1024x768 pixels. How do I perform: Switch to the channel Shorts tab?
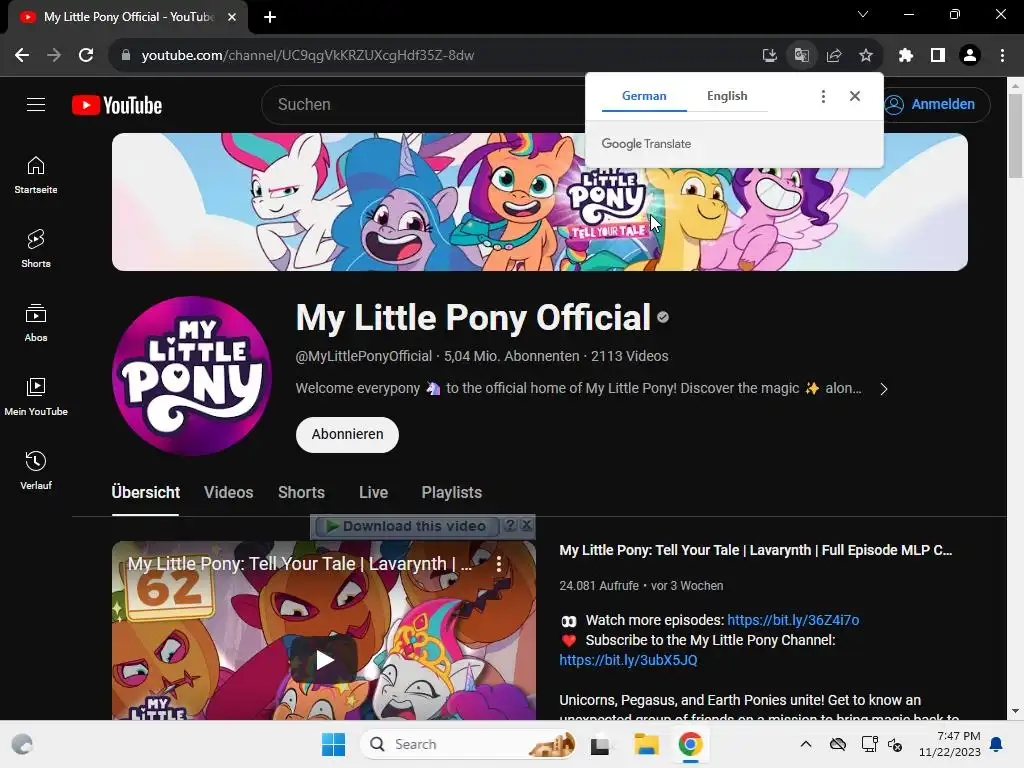[301, 492]
